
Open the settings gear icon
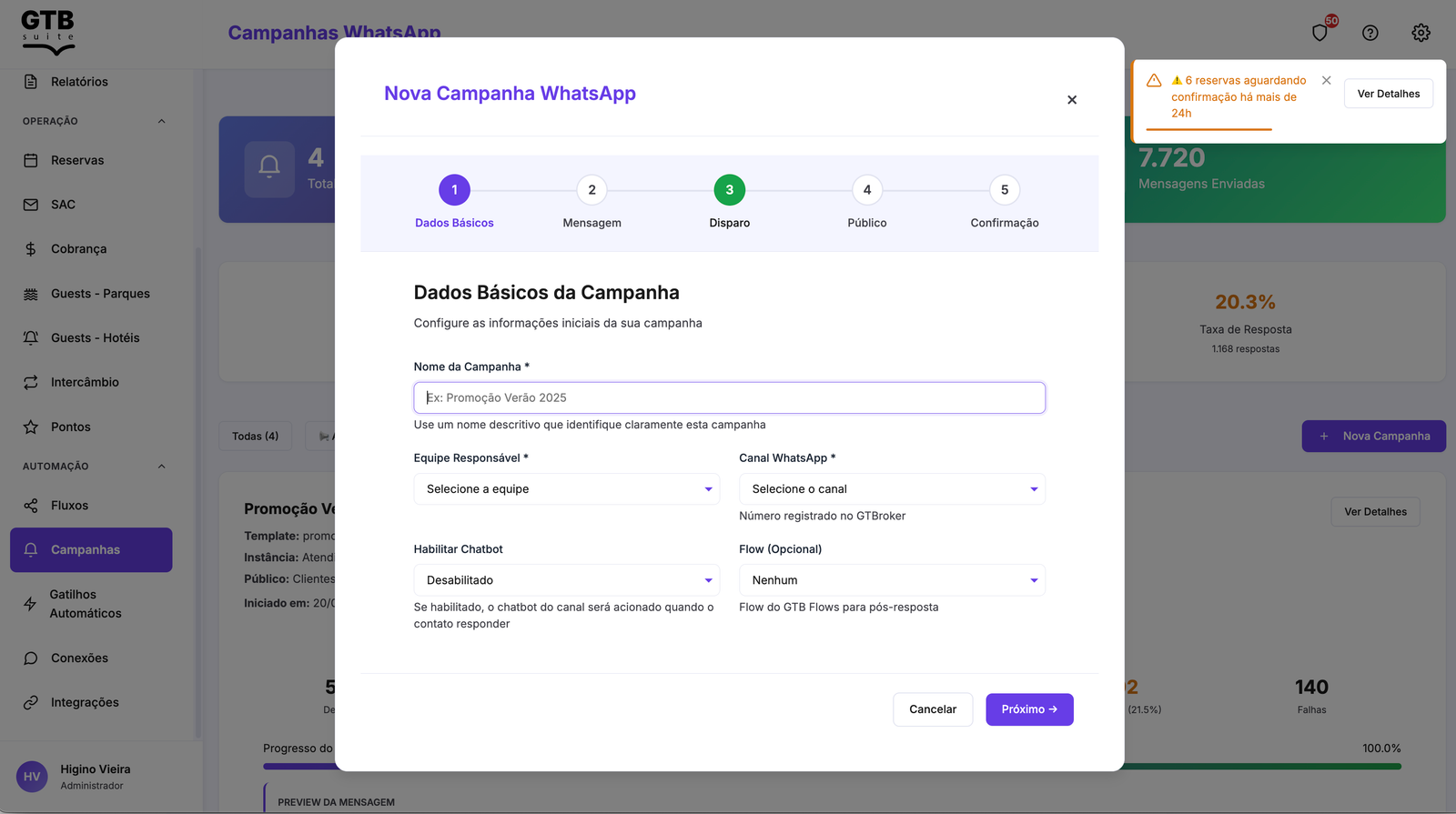click(1421, 33)
